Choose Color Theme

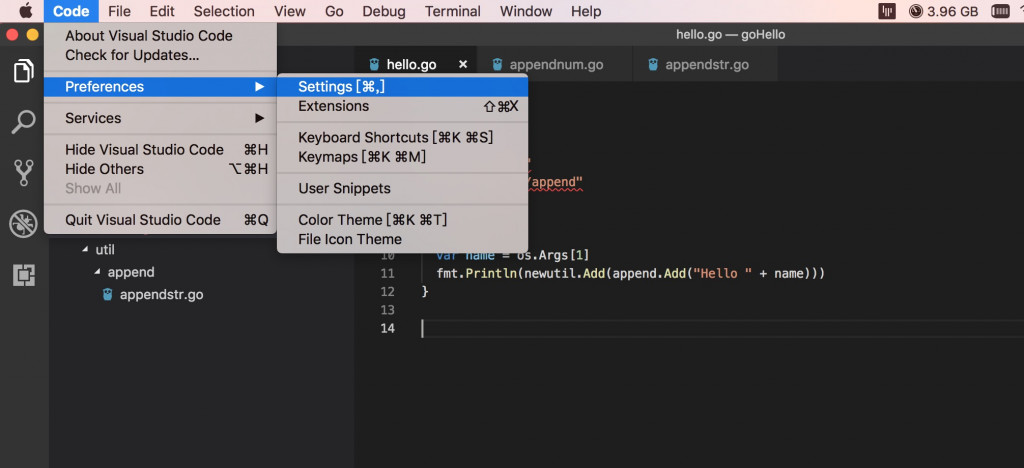402,220
